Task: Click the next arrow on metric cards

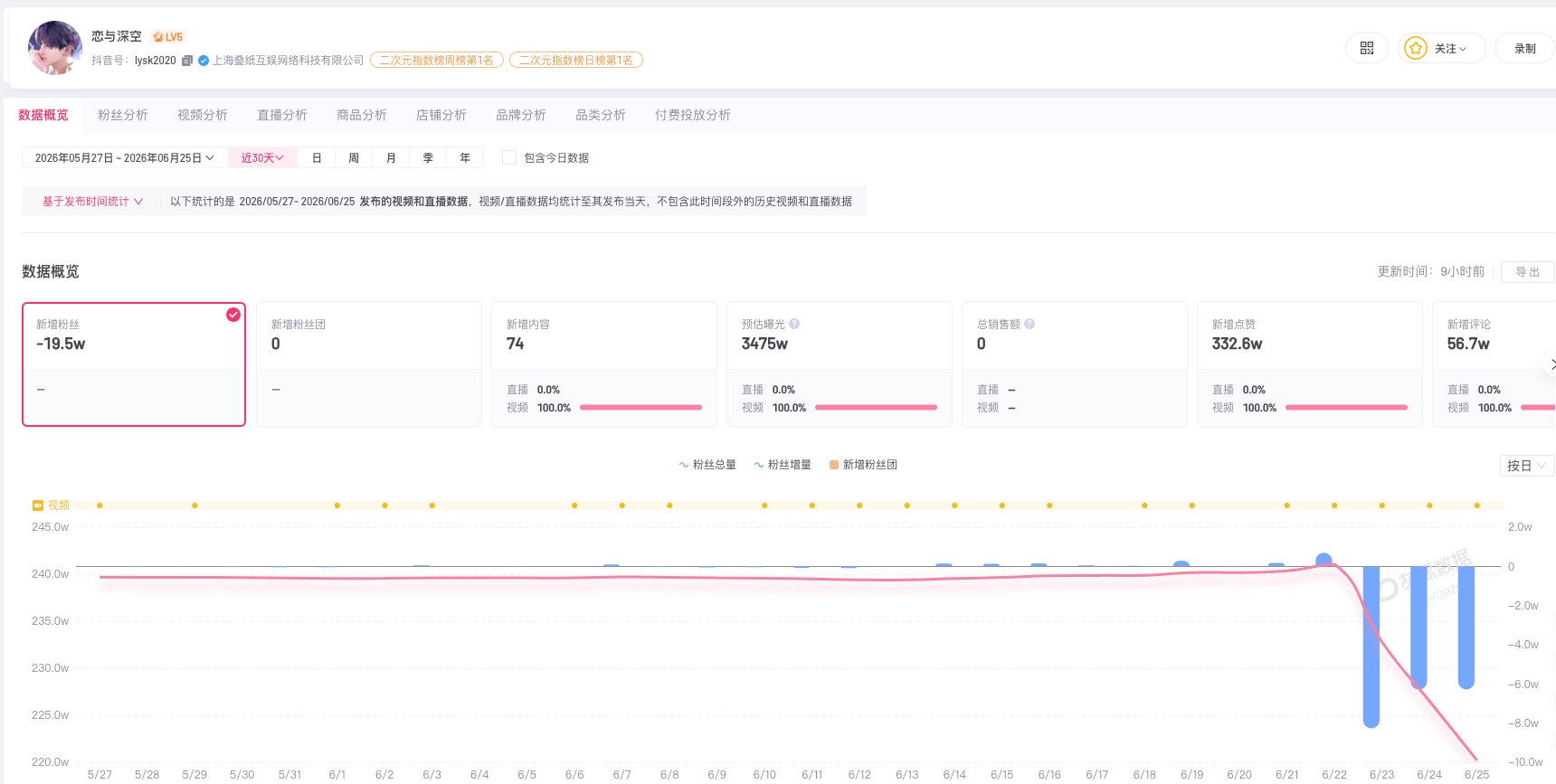Action: tap(1551, 364)
